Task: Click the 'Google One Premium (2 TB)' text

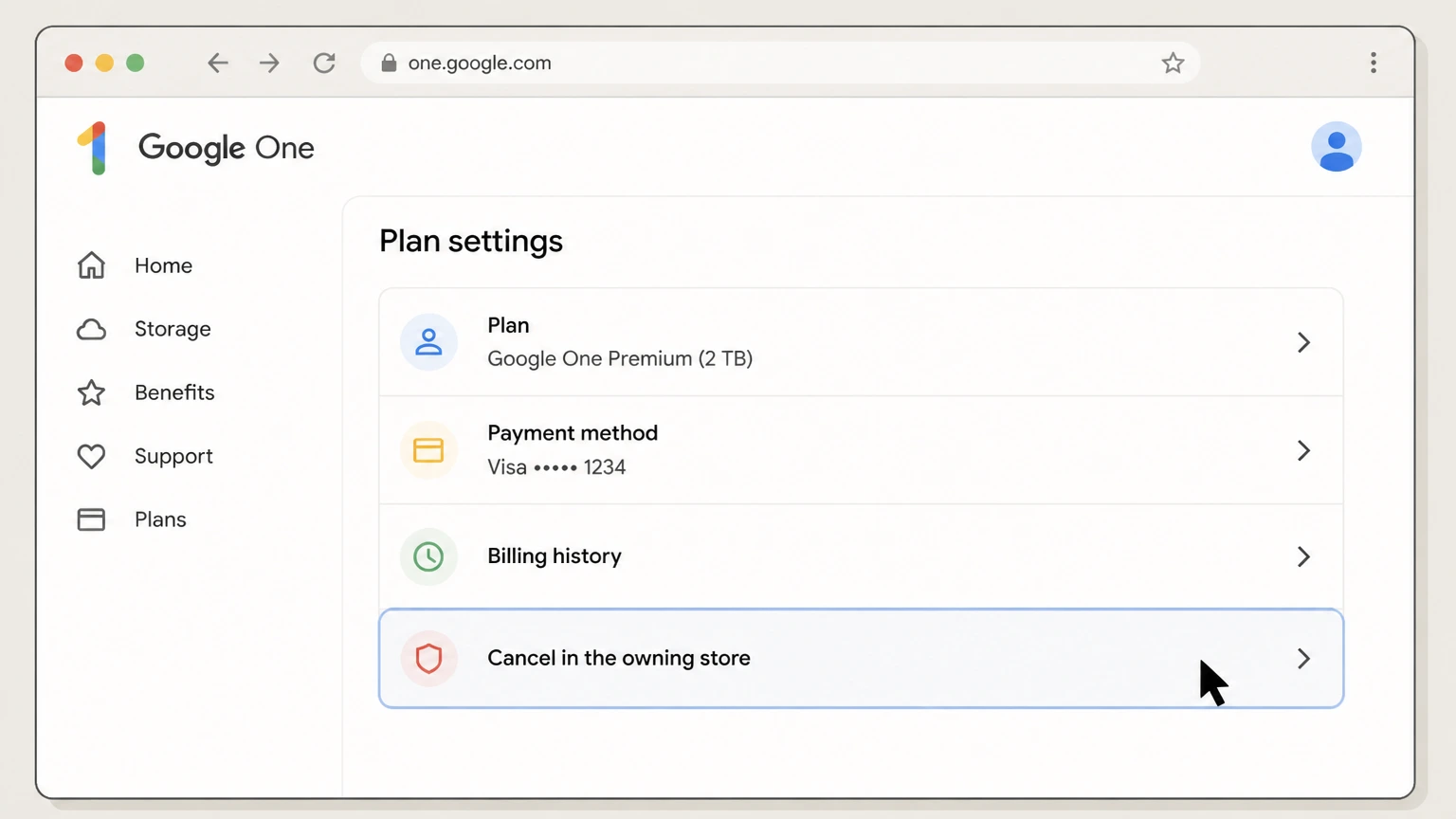Action: tap(620, 358)
